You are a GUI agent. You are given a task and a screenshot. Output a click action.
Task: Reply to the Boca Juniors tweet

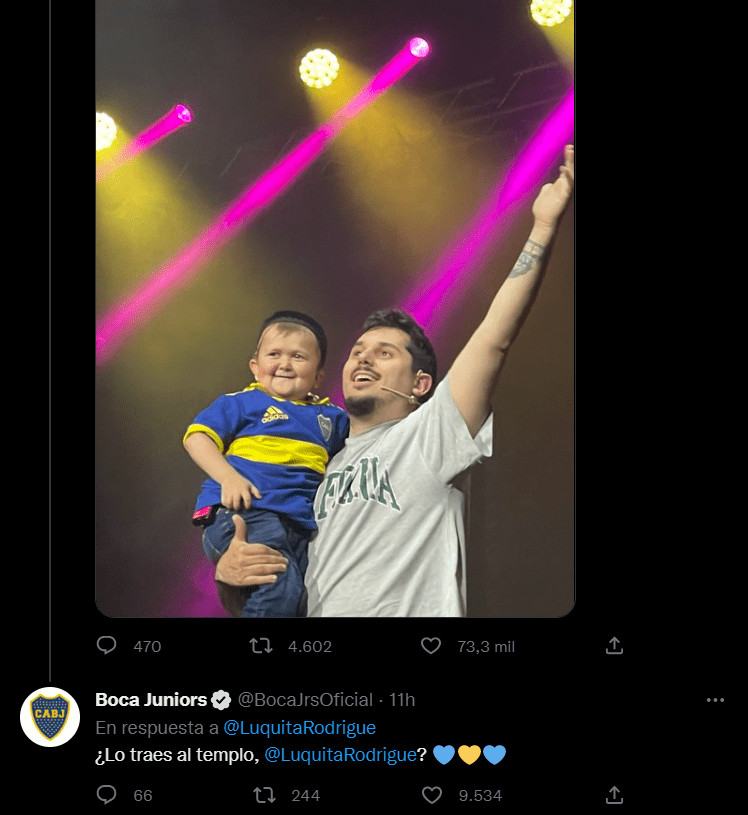(107, 795)
